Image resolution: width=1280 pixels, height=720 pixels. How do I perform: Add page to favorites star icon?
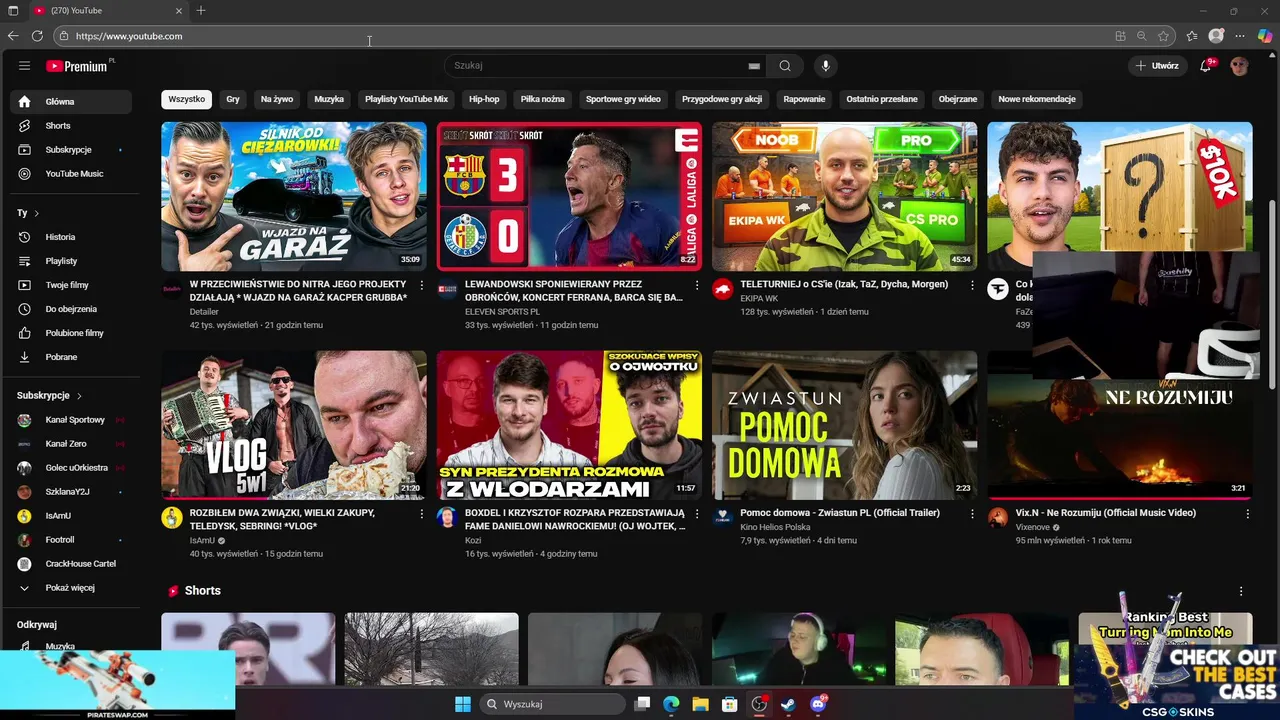click(x=1164, y=36)
